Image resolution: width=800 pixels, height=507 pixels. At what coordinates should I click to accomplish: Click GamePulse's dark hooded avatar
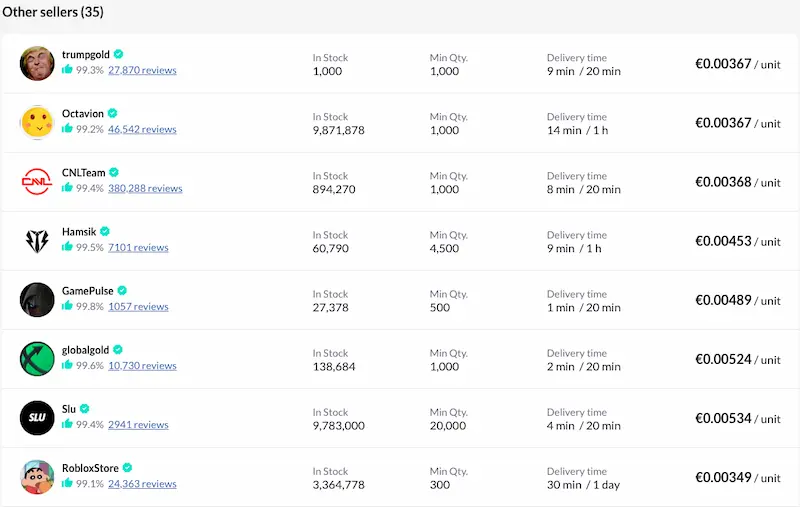pyautogui.click(x=37, y=299)
